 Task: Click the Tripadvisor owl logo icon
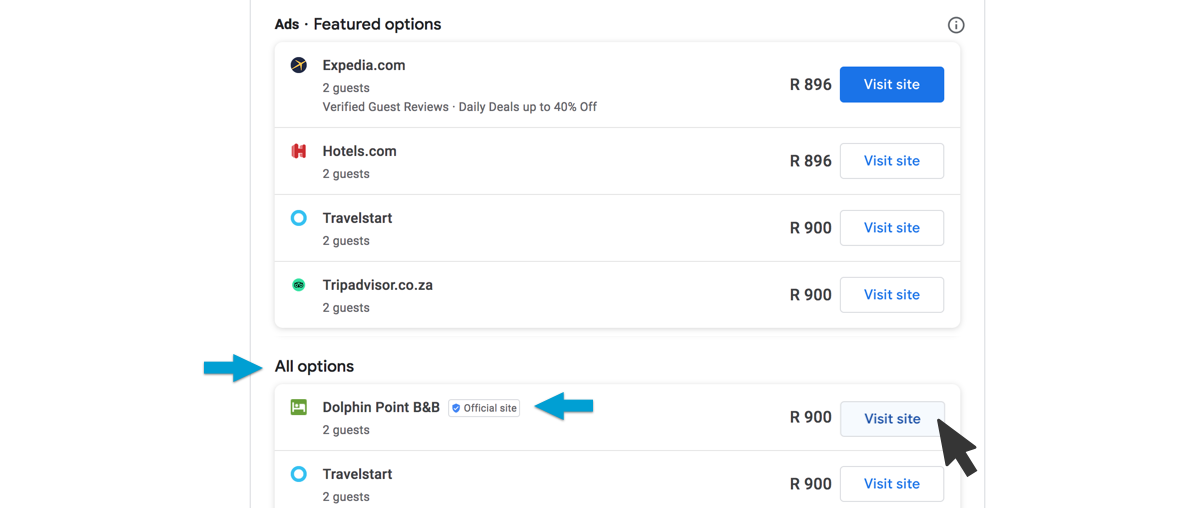(298, 285)
